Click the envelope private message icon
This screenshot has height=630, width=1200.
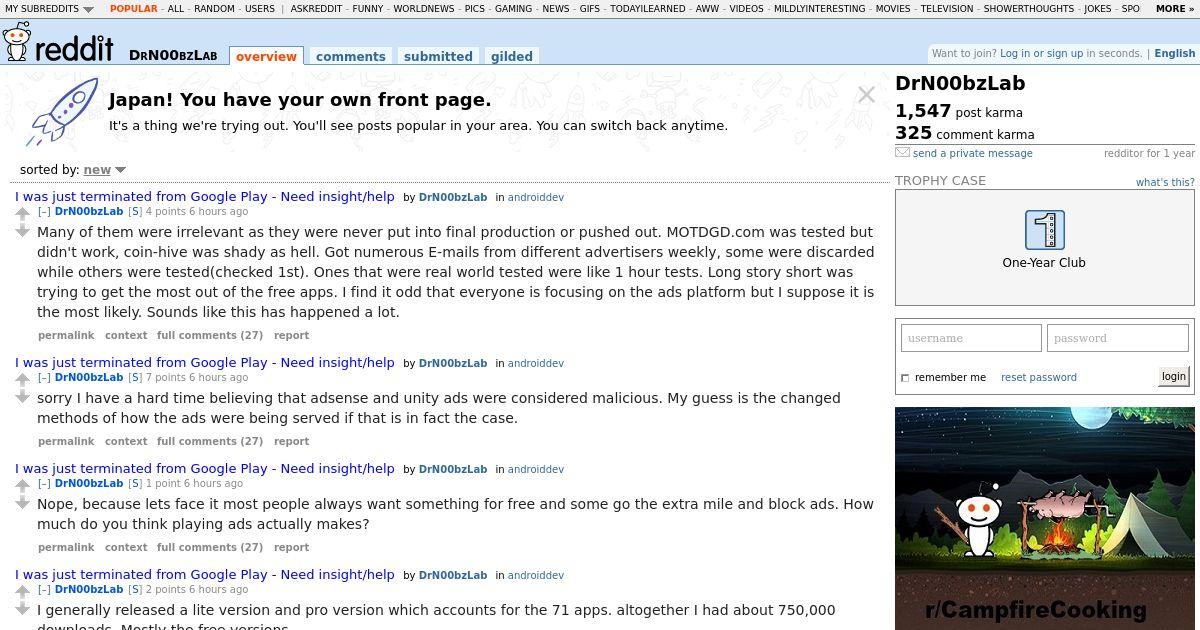[x=902, y=153]
